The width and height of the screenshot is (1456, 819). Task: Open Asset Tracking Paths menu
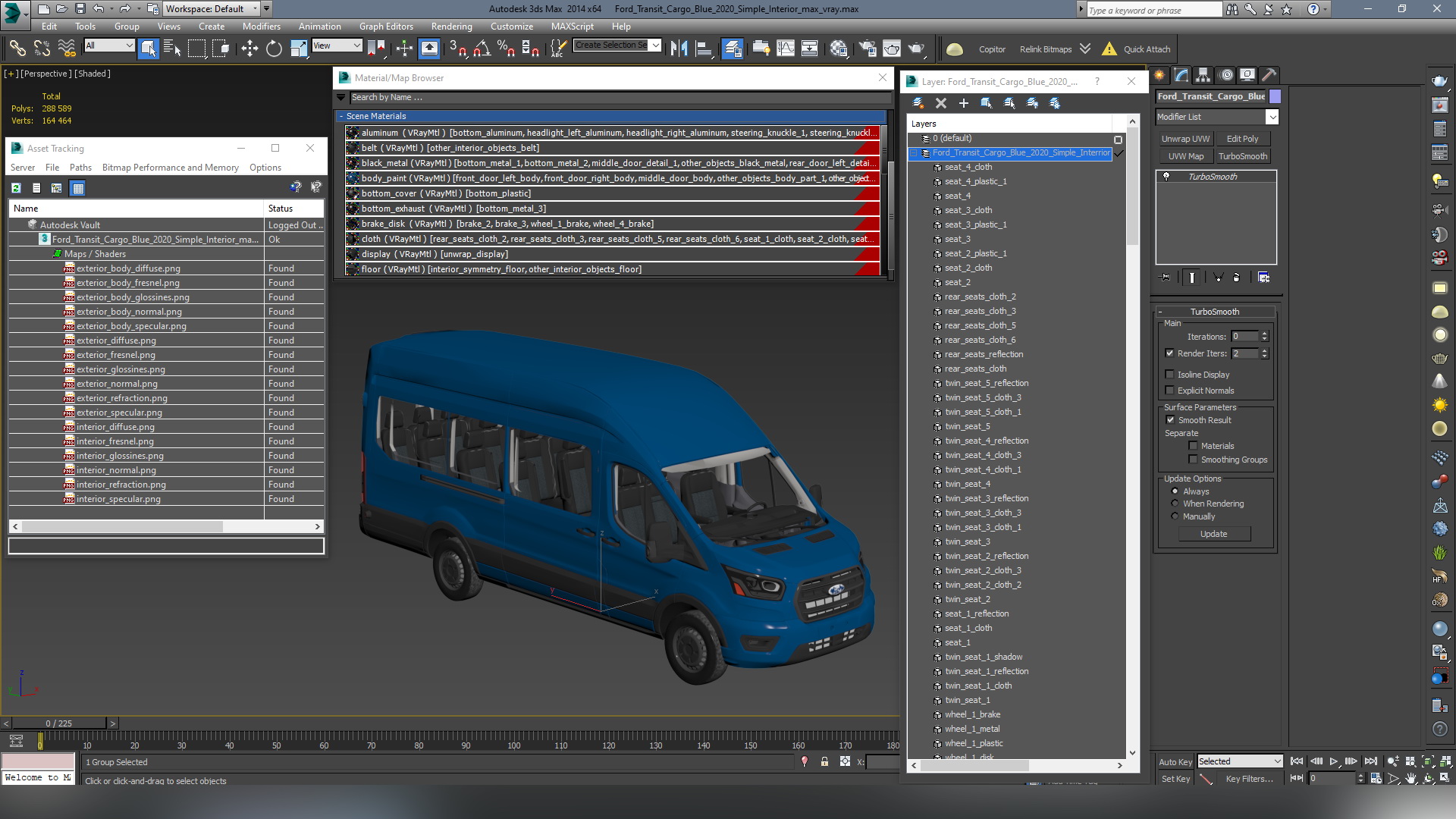coord(80,168)
